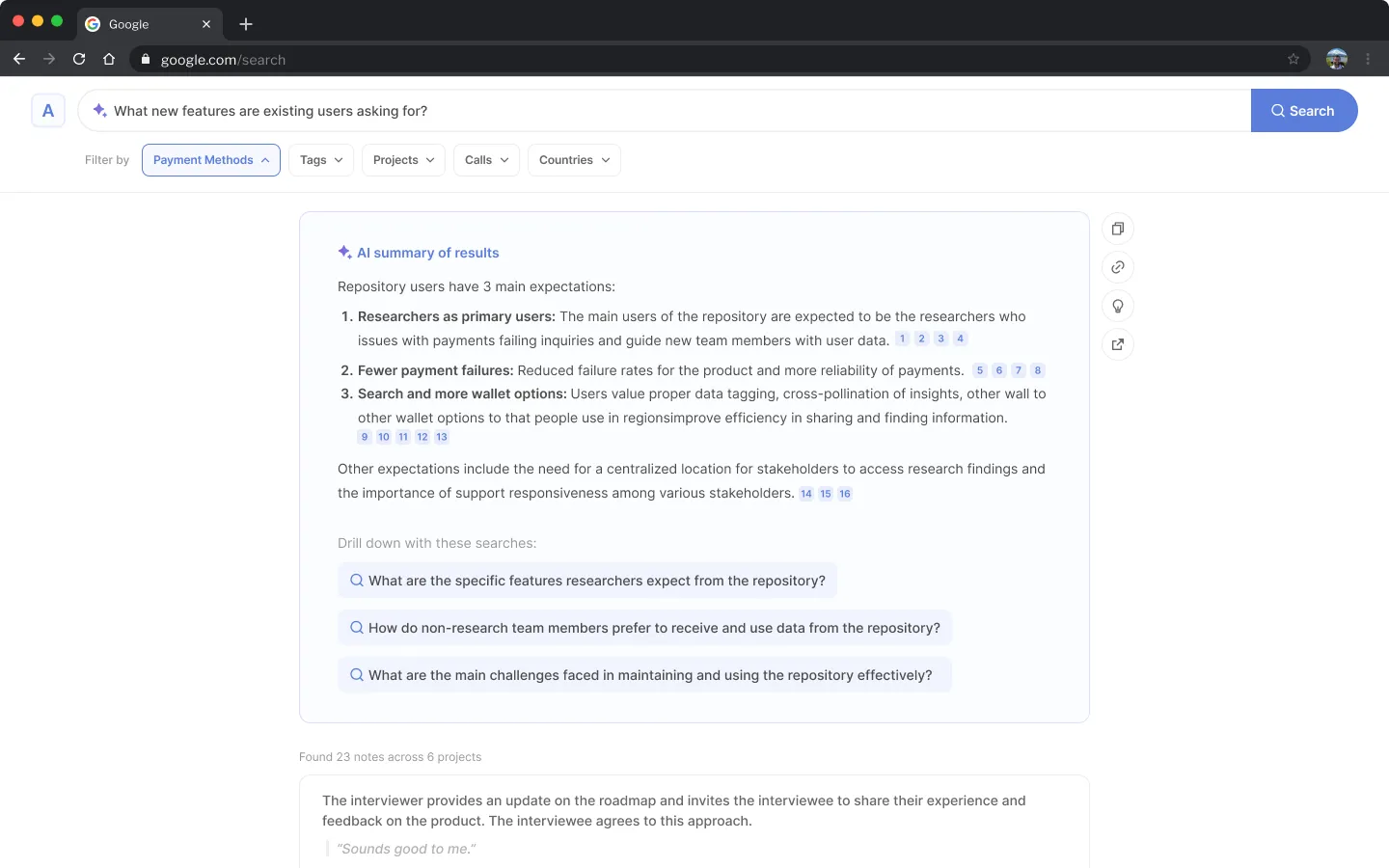Open the Countries filter dropdown
The height and width of the screenshot is (868, 1389).
(x=574, y=160)
